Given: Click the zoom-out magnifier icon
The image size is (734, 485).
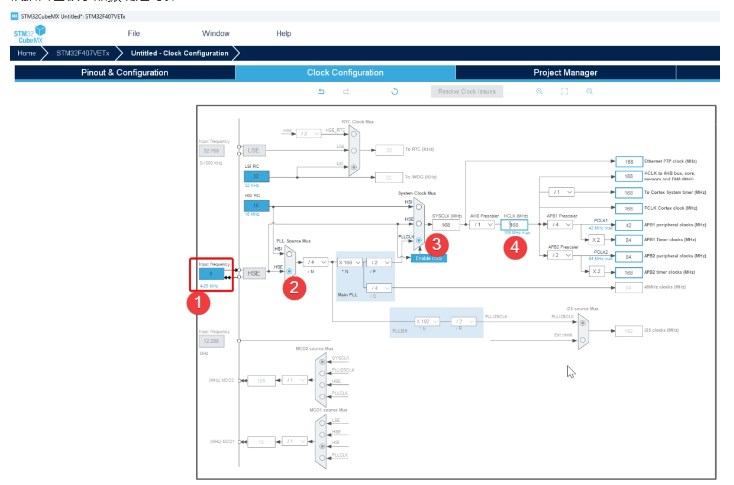Looking at the screenshot, I should pos(589,91).
